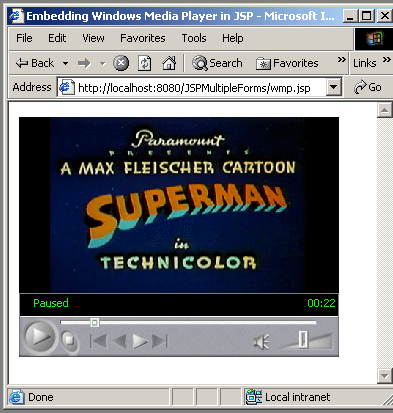393x413 pixels.
Task: Refresh the page with the Refresh icon
Action: coord(145,63)
